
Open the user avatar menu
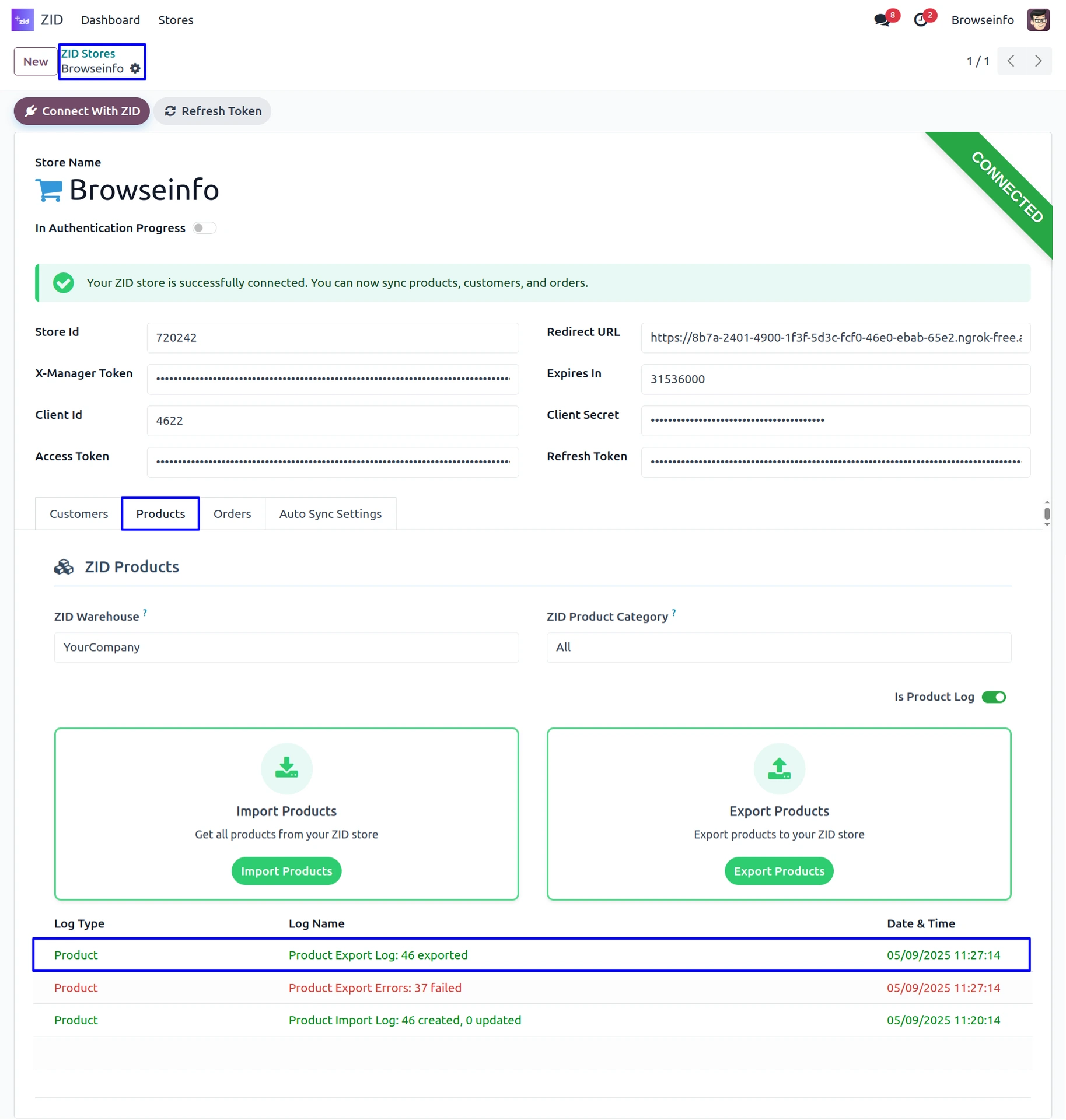1039,20
